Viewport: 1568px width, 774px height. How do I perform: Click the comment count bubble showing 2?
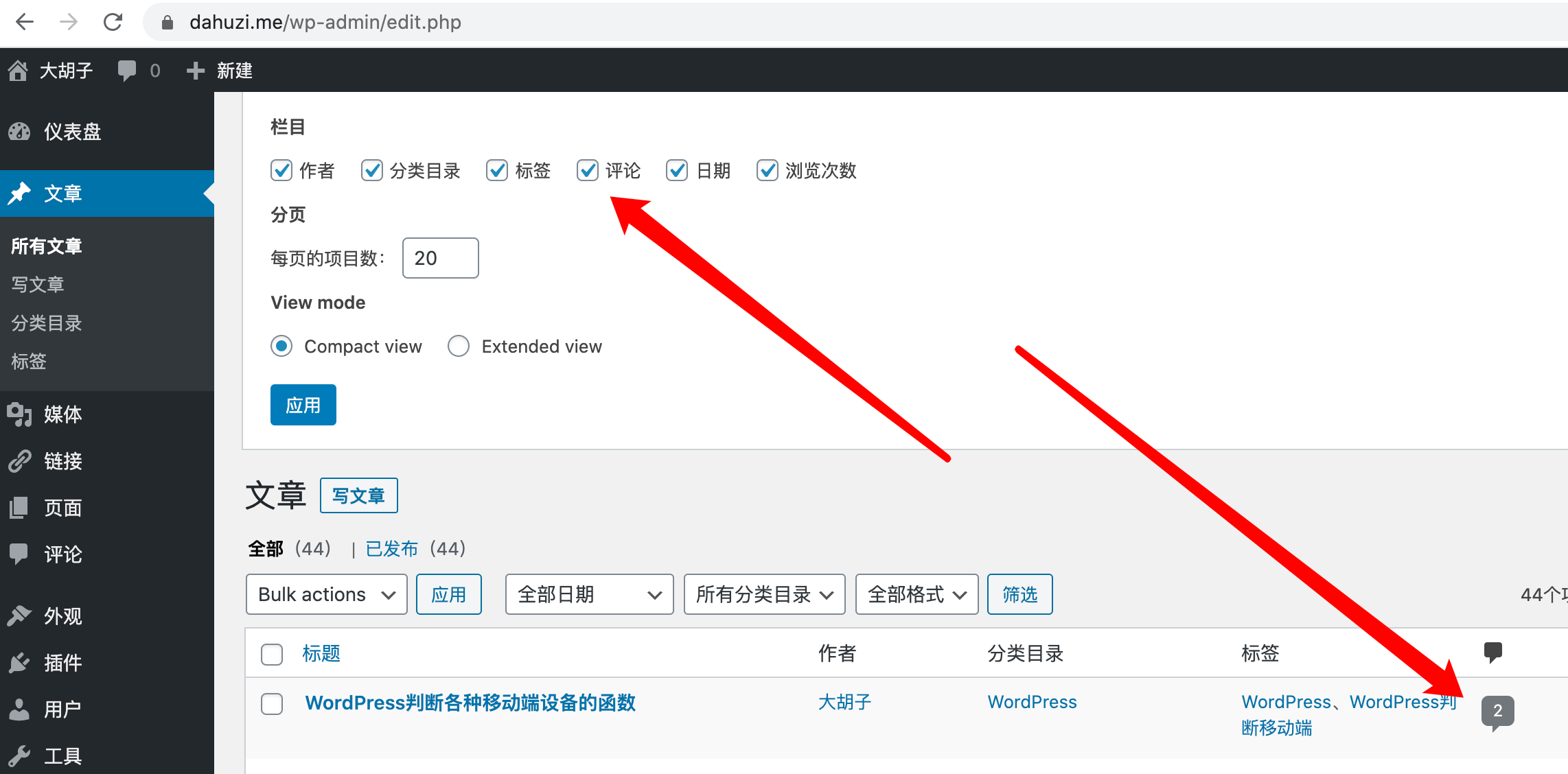[1497, 711]
